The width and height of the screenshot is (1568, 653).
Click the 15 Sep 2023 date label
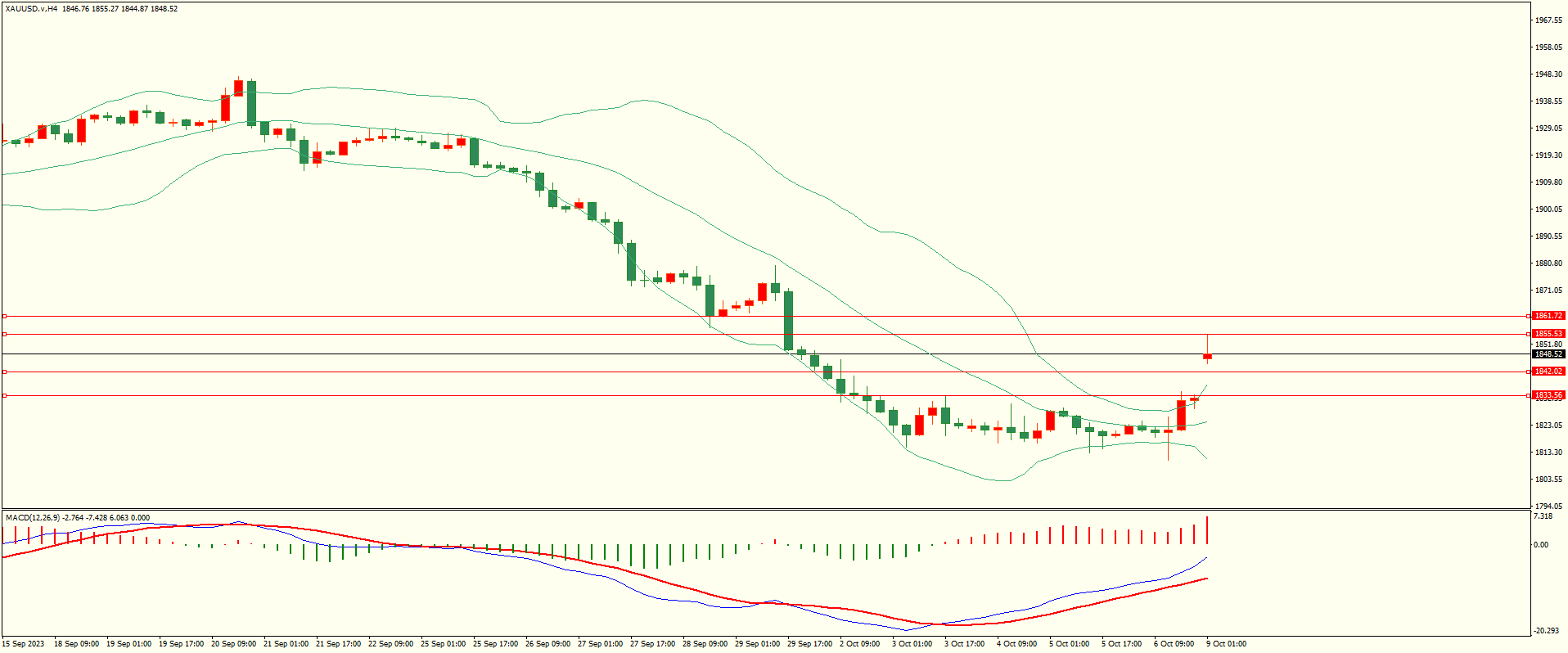(x=23, y=644)
